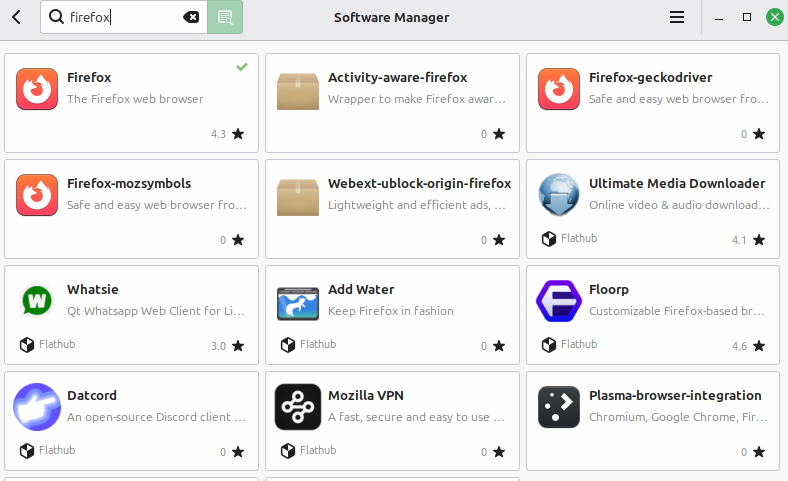788x481 pixels.
Task: Toggle search in descriptions button
Action: (x=225, y=17)
